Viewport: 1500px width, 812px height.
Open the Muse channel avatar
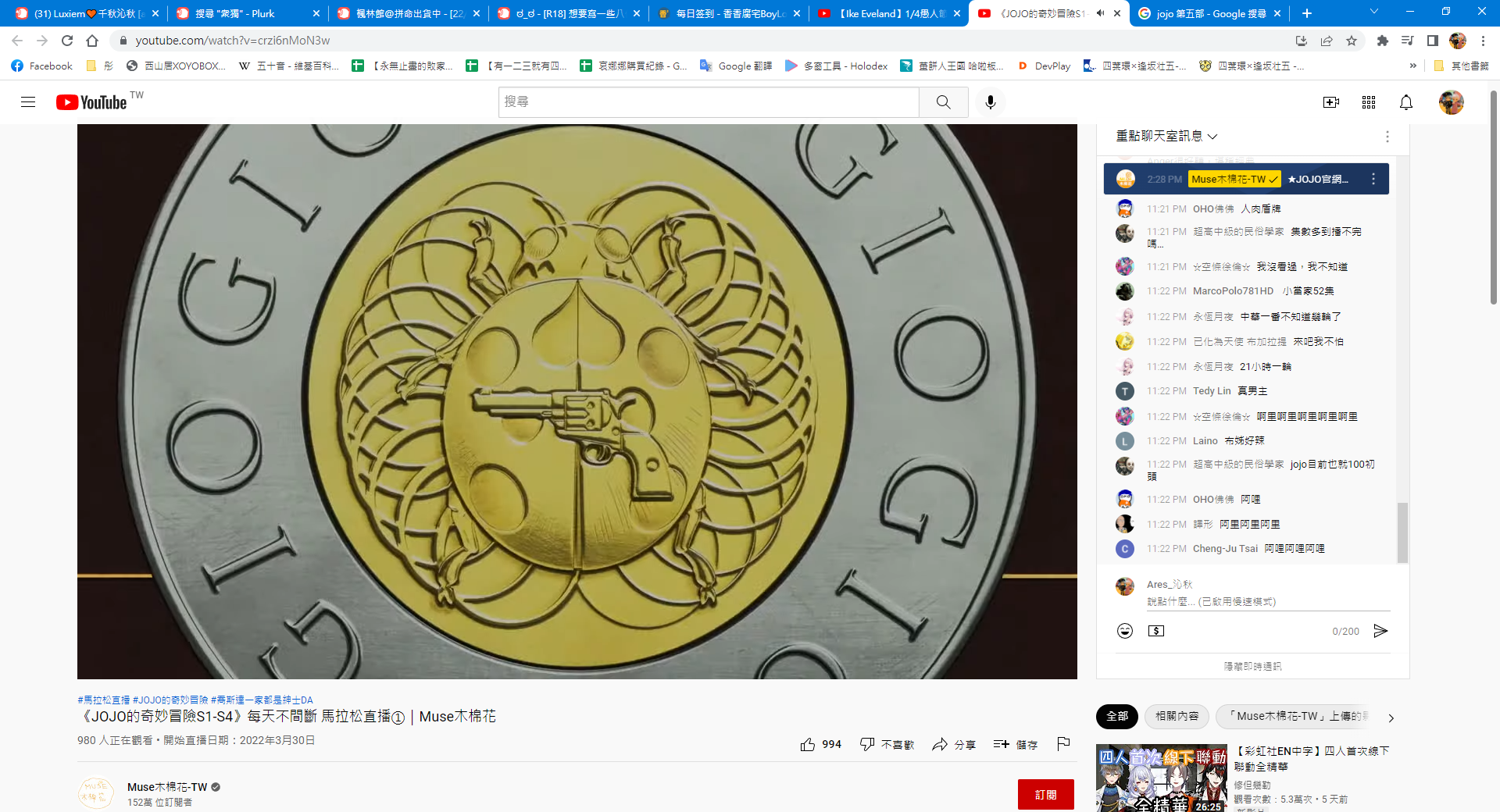(96, 793)
